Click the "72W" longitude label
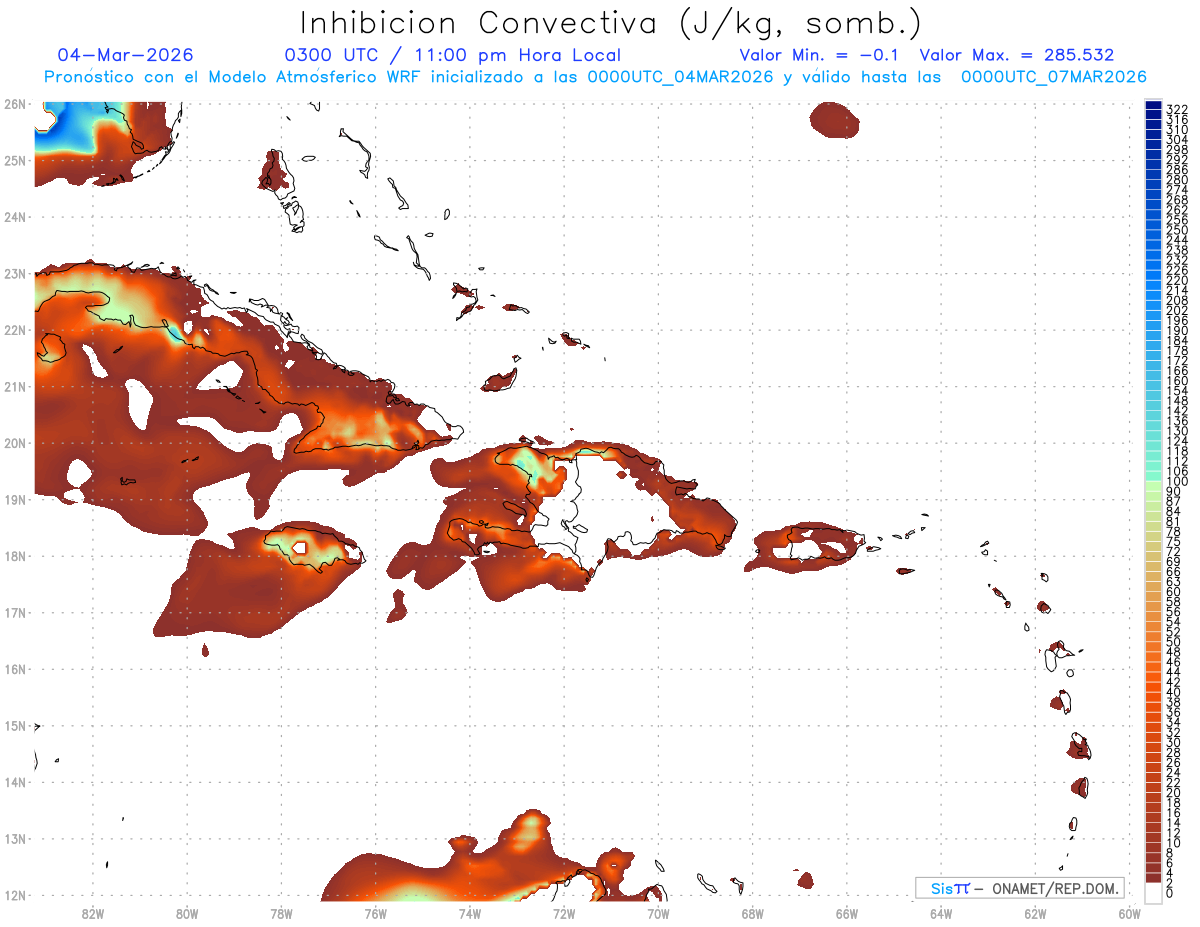The height and width of the screenshot is (927, 1200). 564,913
